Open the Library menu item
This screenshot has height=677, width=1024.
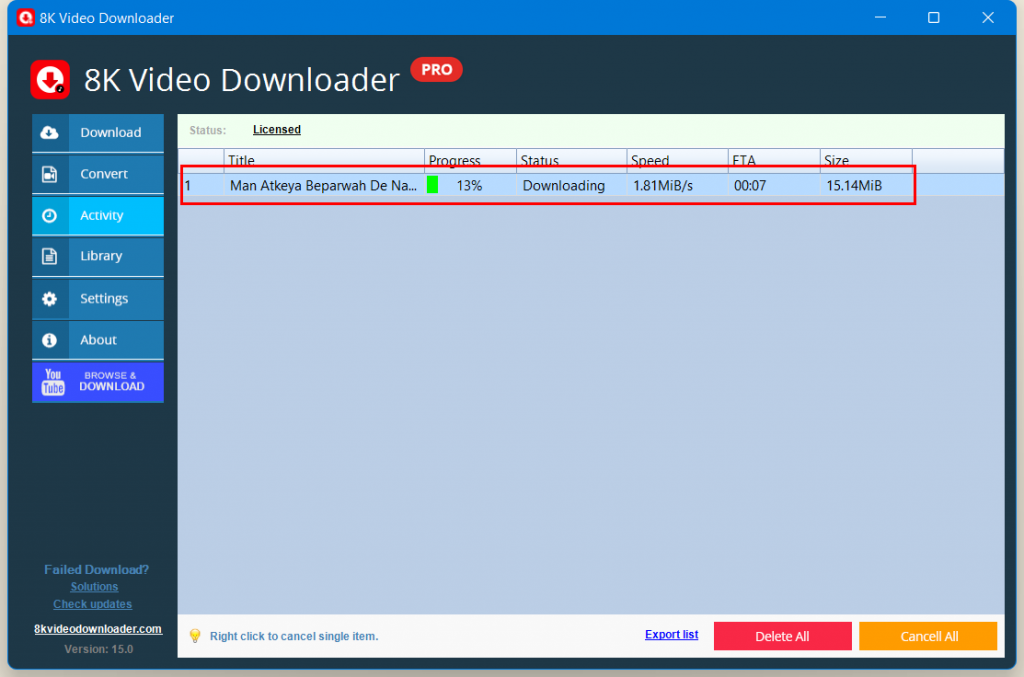(98, 256)
